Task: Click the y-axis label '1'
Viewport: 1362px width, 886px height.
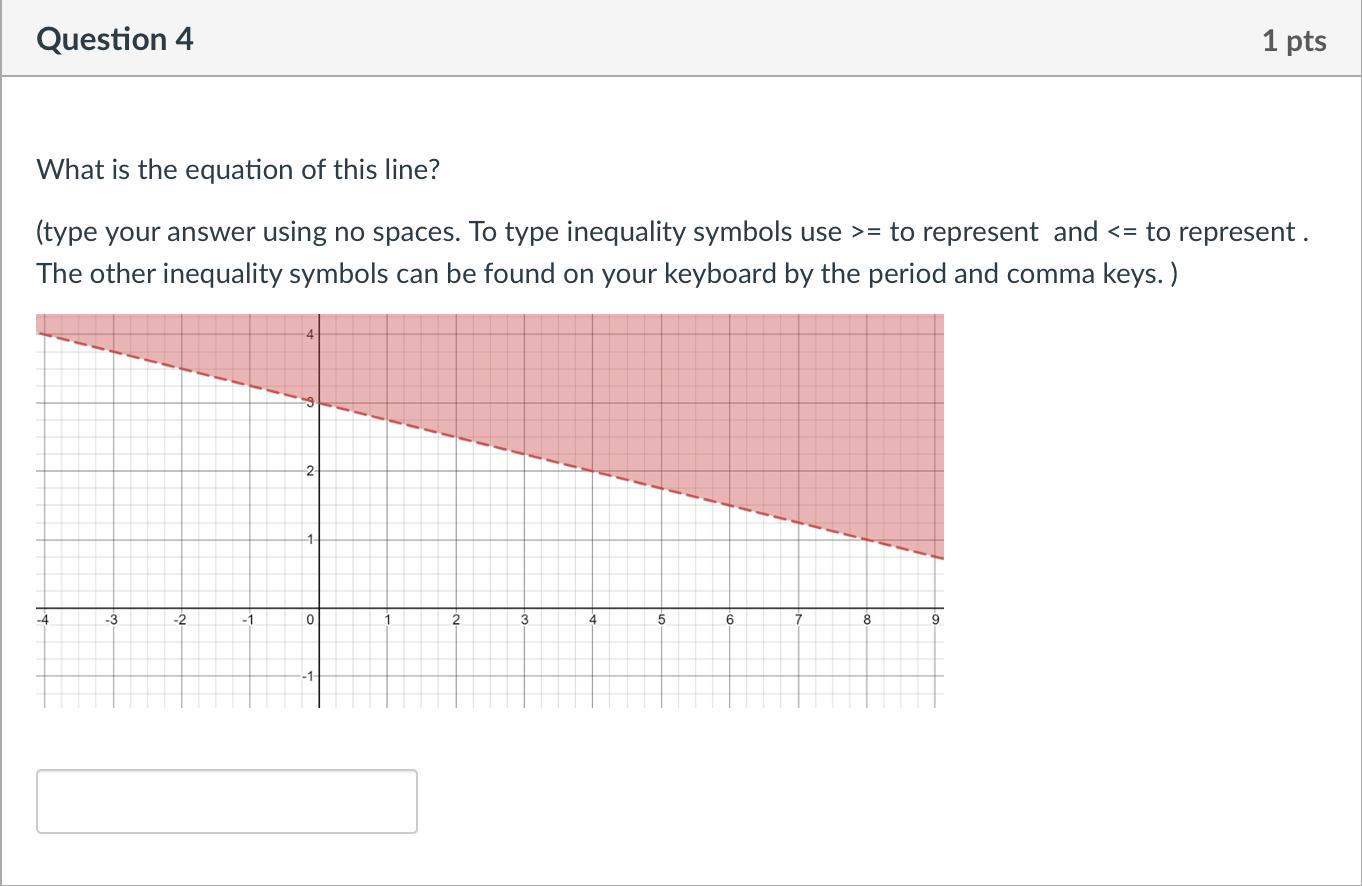Action: [x=310, y=540]
